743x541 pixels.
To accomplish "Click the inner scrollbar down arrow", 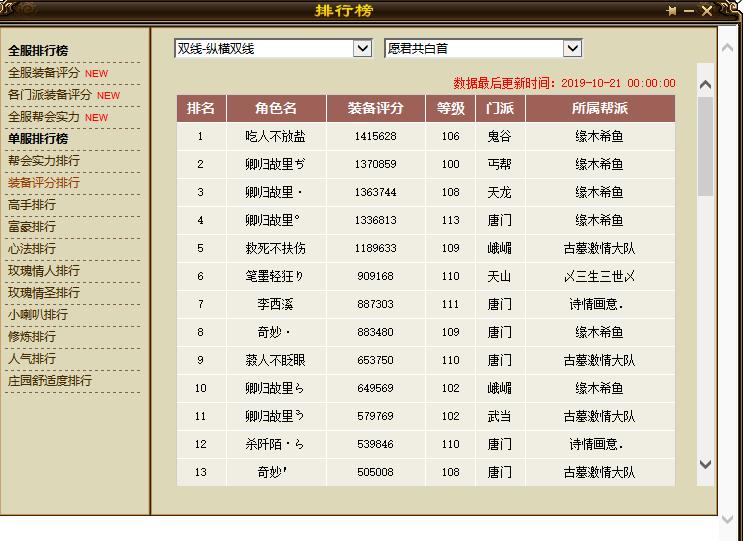I will click(705, 464).
